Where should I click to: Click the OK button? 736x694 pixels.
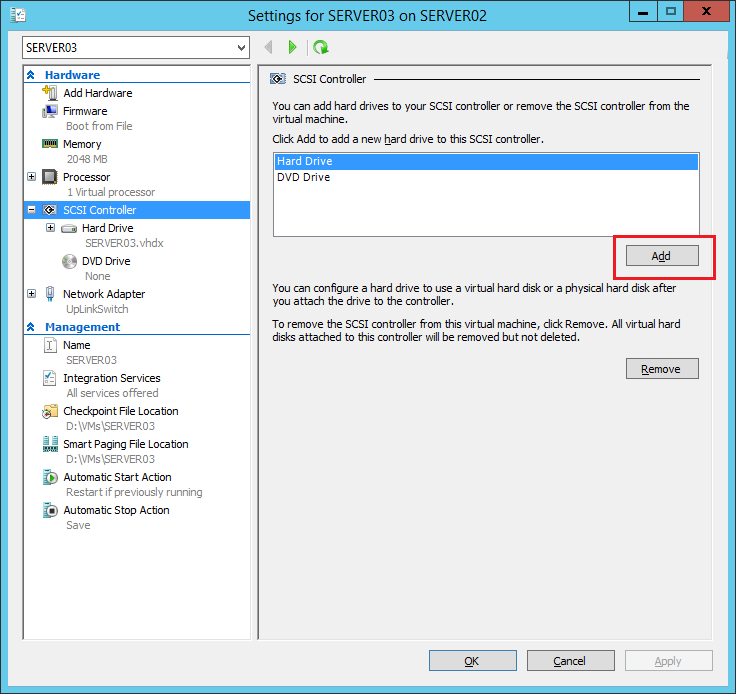[x=473, y=661]
